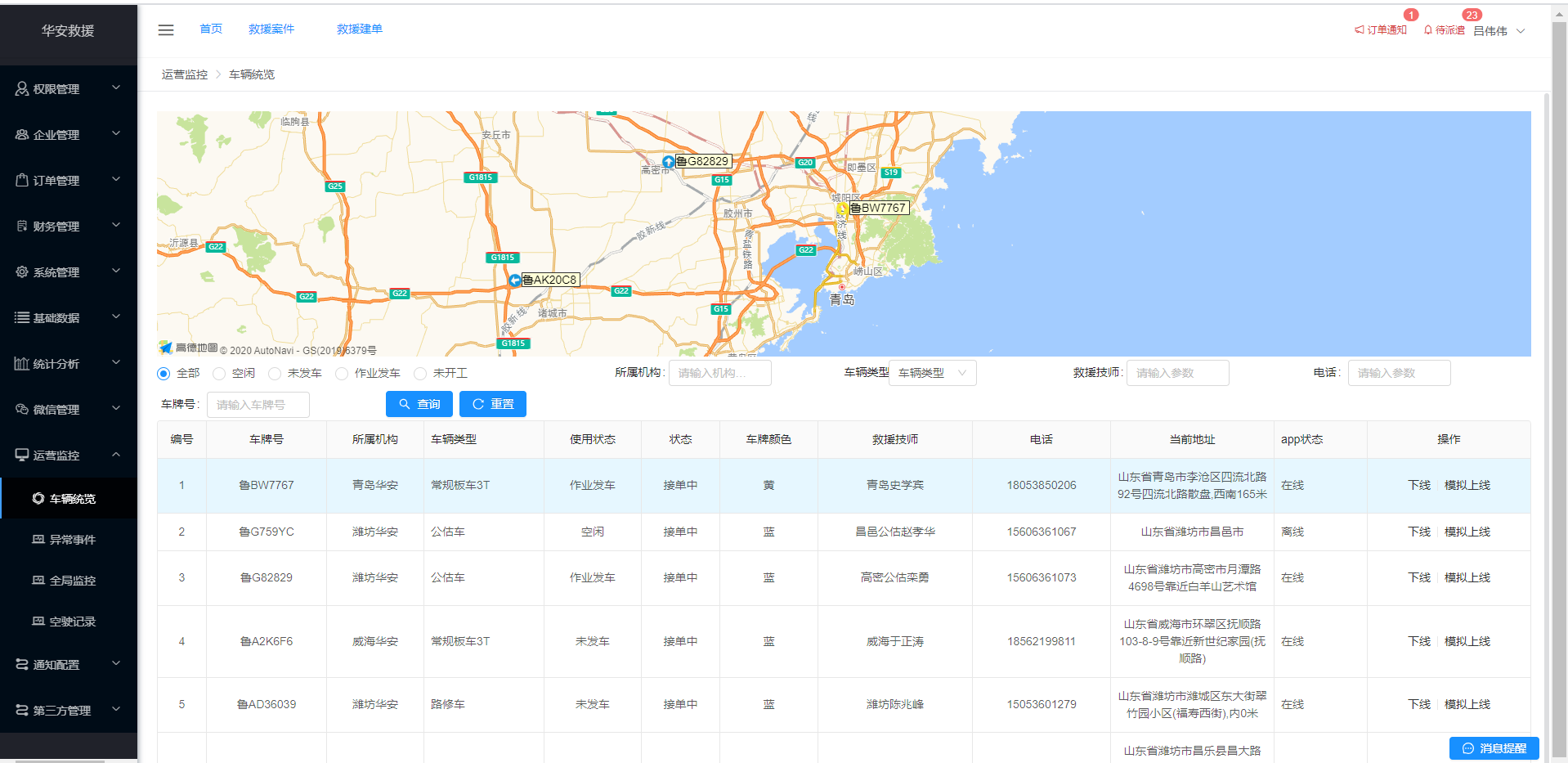
Task: Expand the 财务管理 menu chevron
Action: (x=116, y=225)
